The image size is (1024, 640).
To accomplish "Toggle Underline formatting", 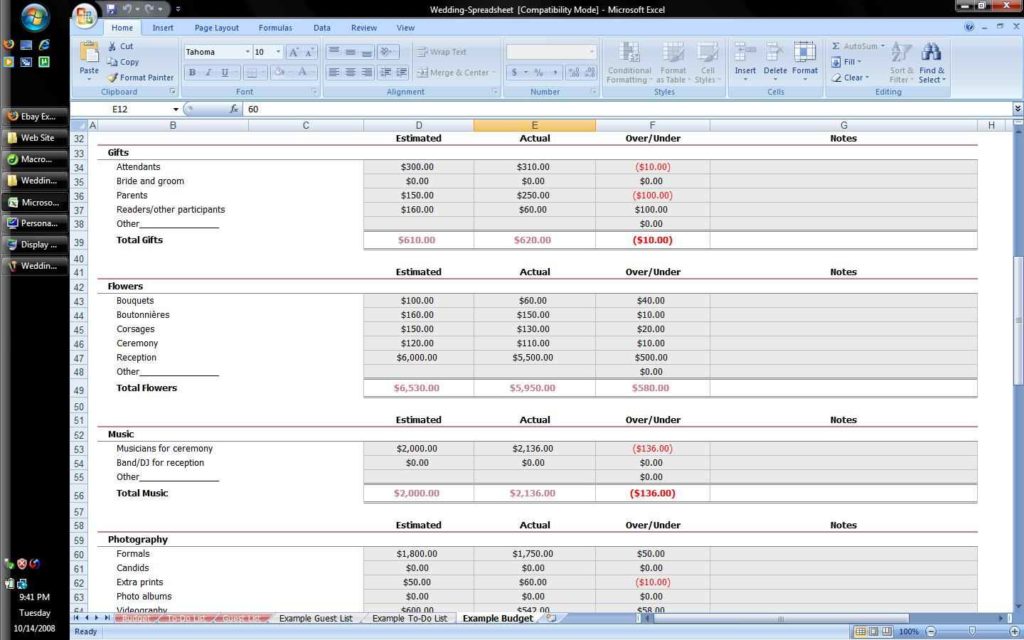I will (225, 72).
